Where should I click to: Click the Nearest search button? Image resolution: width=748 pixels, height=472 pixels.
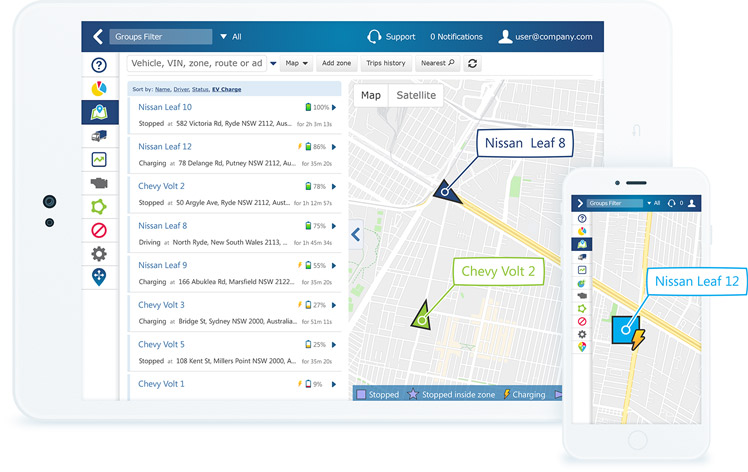pyautogui.click(x=437, y=63)
